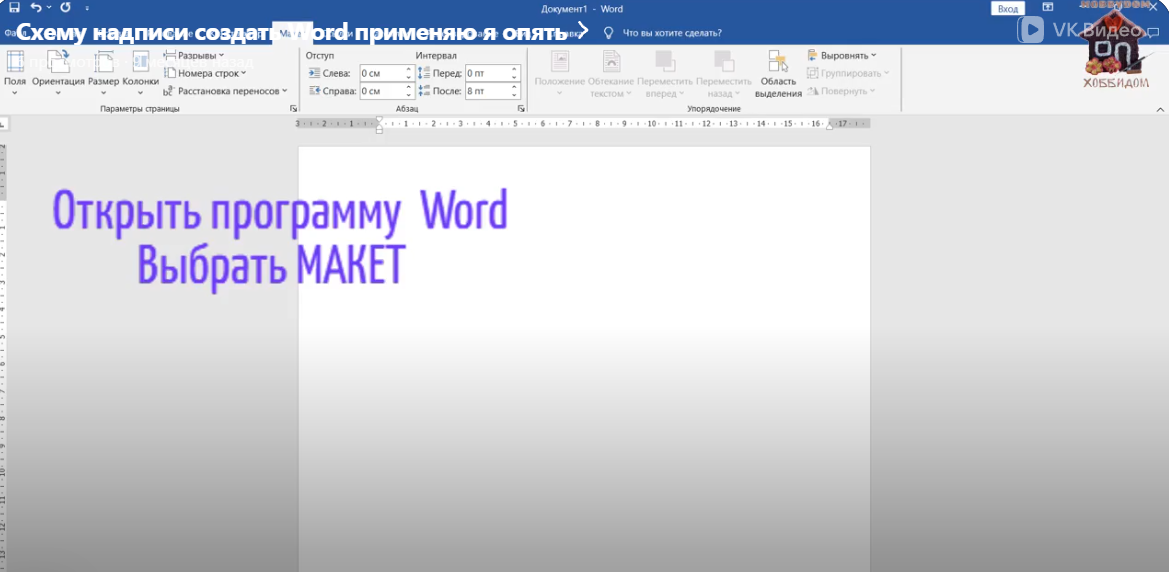Viewport: 1169px width, 572px height.
Task: Open the Размер paper size menu
Action: 103,72
